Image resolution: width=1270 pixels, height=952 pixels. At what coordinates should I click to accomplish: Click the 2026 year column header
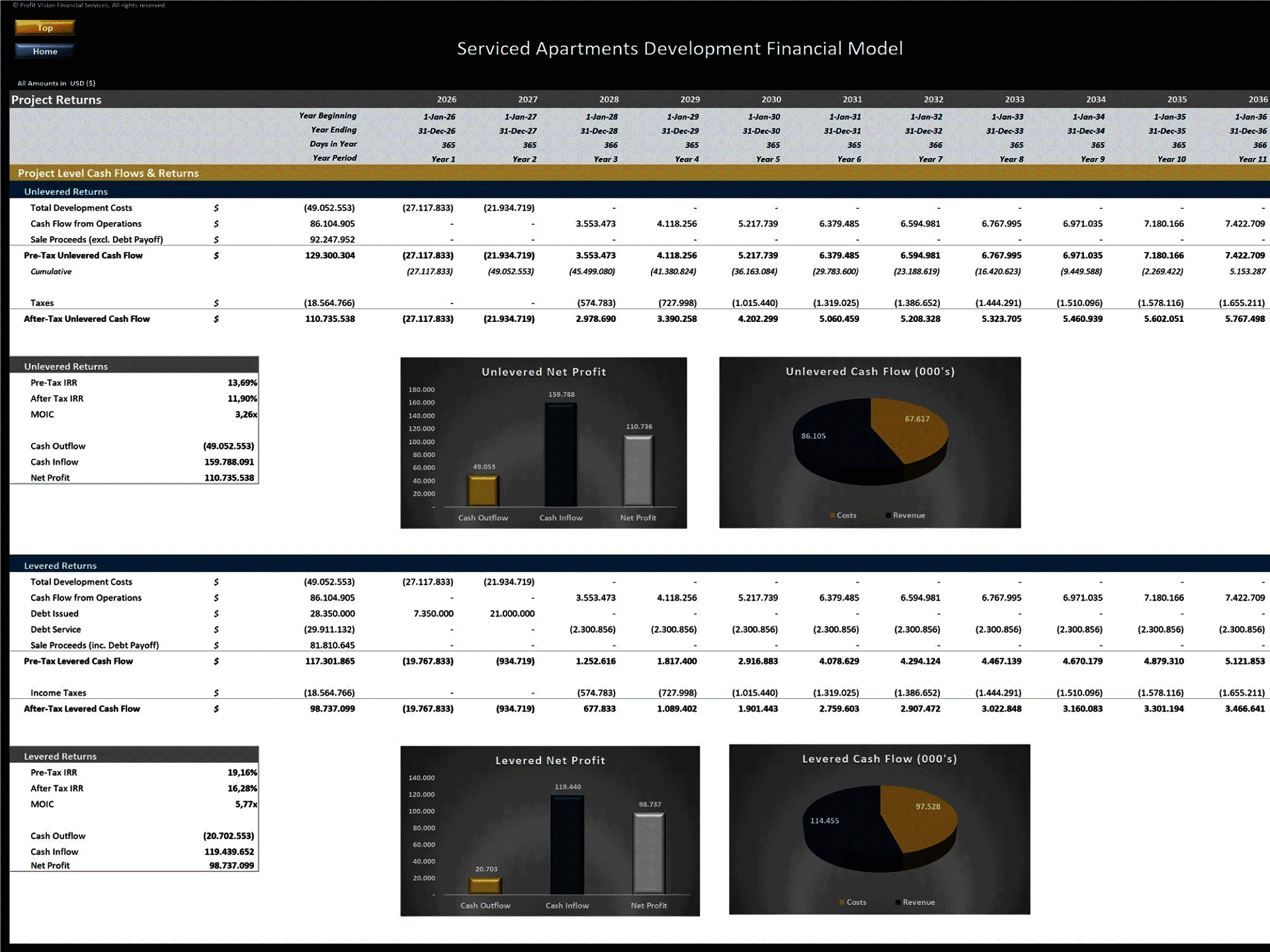point(446,100)
